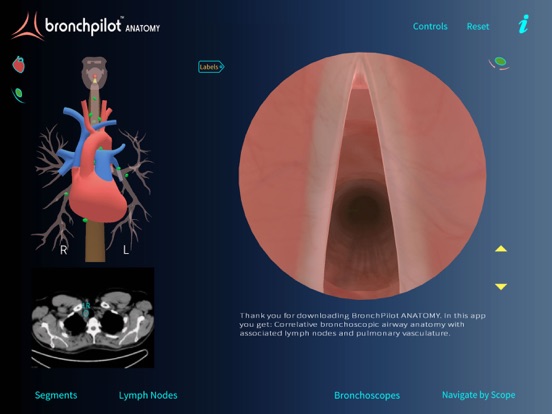Image resolution: width=552 pixels, height=414 pixels.
Task: Open the Controls help
Action: 430,26
